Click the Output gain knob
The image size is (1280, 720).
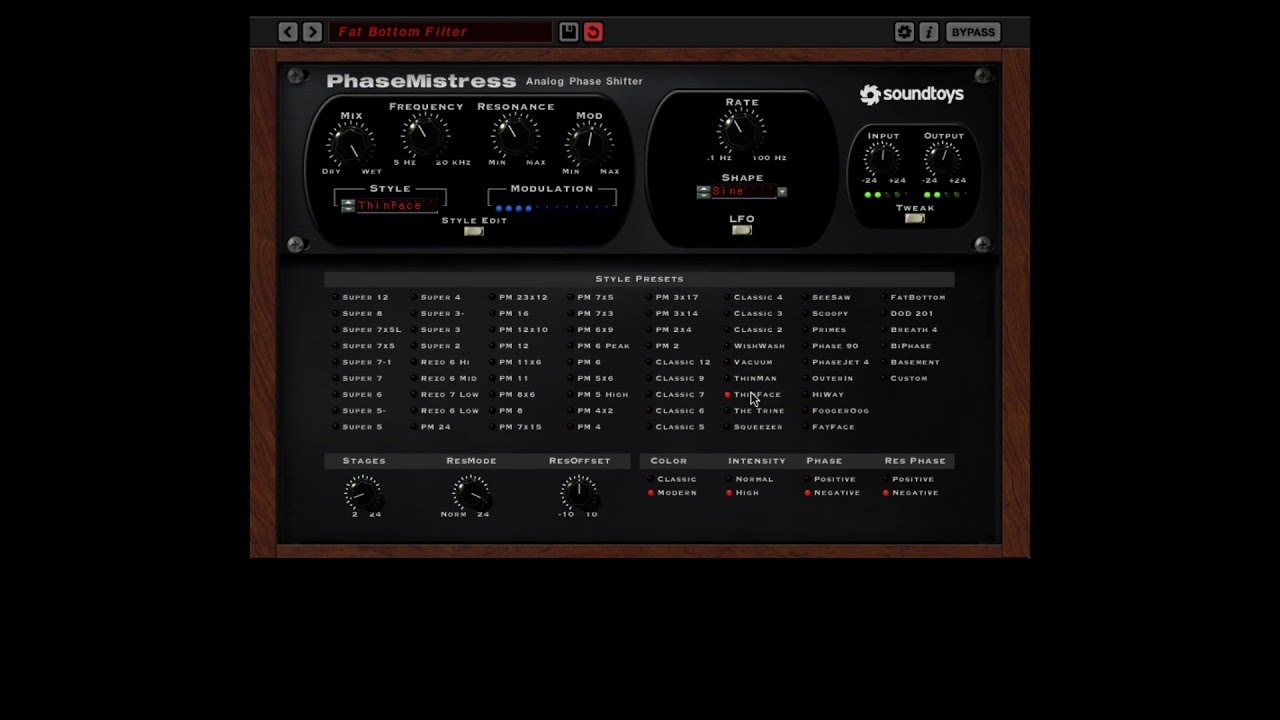point(942,158)
